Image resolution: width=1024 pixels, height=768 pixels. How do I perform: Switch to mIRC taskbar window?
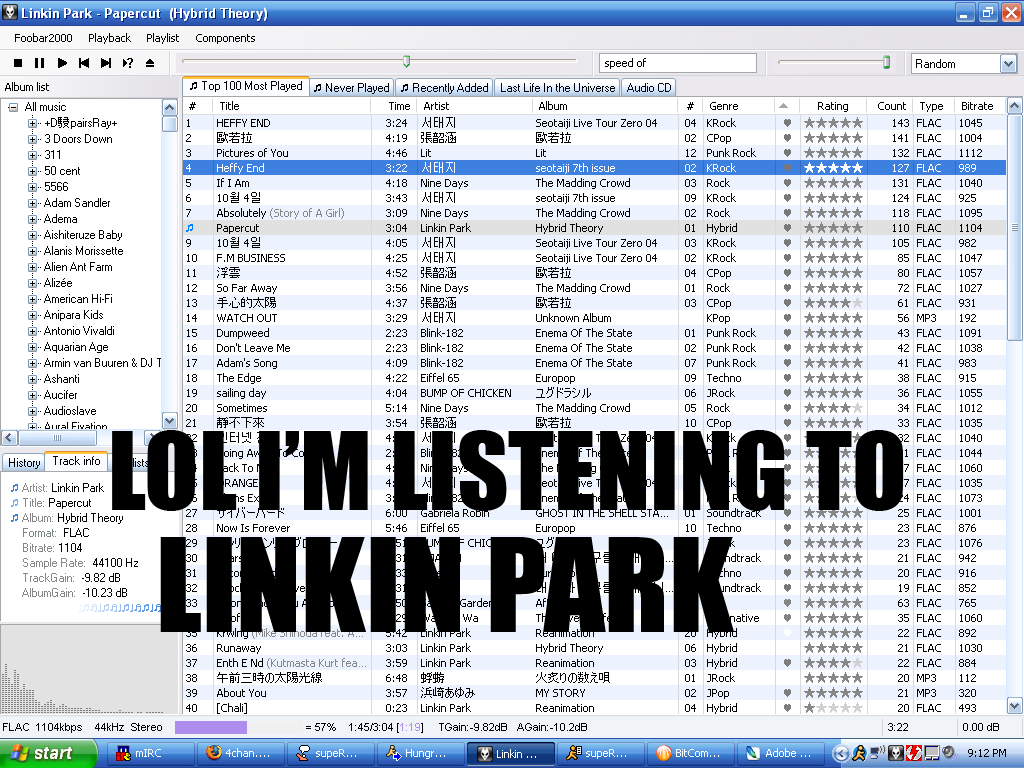[150, 753]
